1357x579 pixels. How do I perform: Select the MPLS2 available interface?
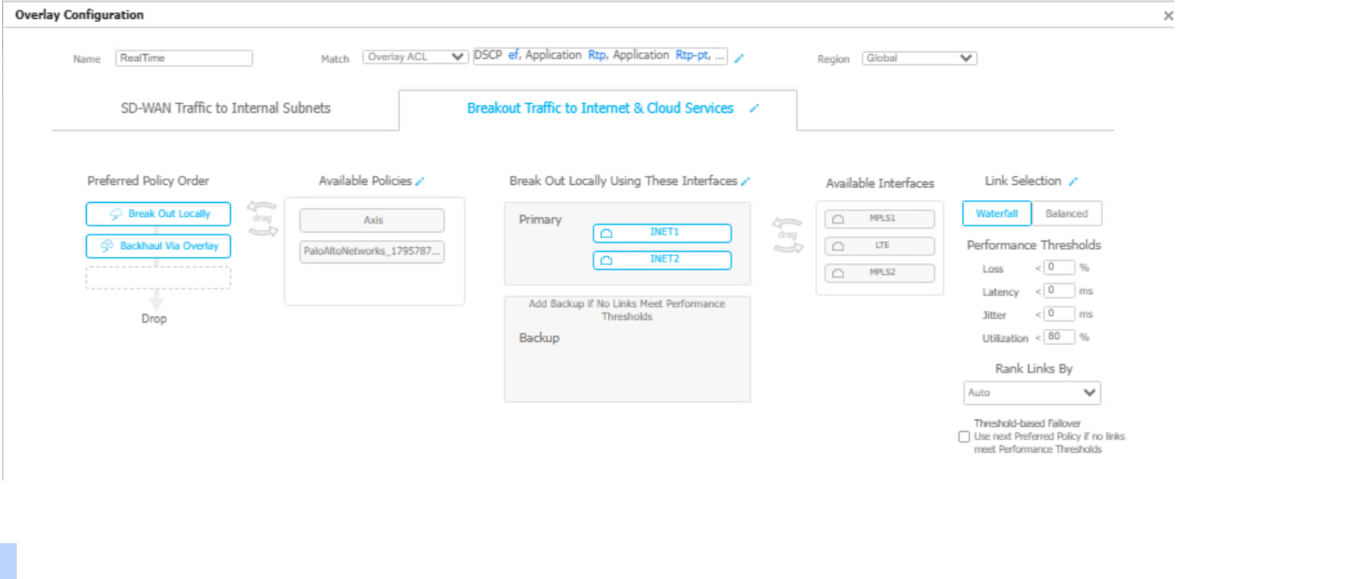coord(880,273)
